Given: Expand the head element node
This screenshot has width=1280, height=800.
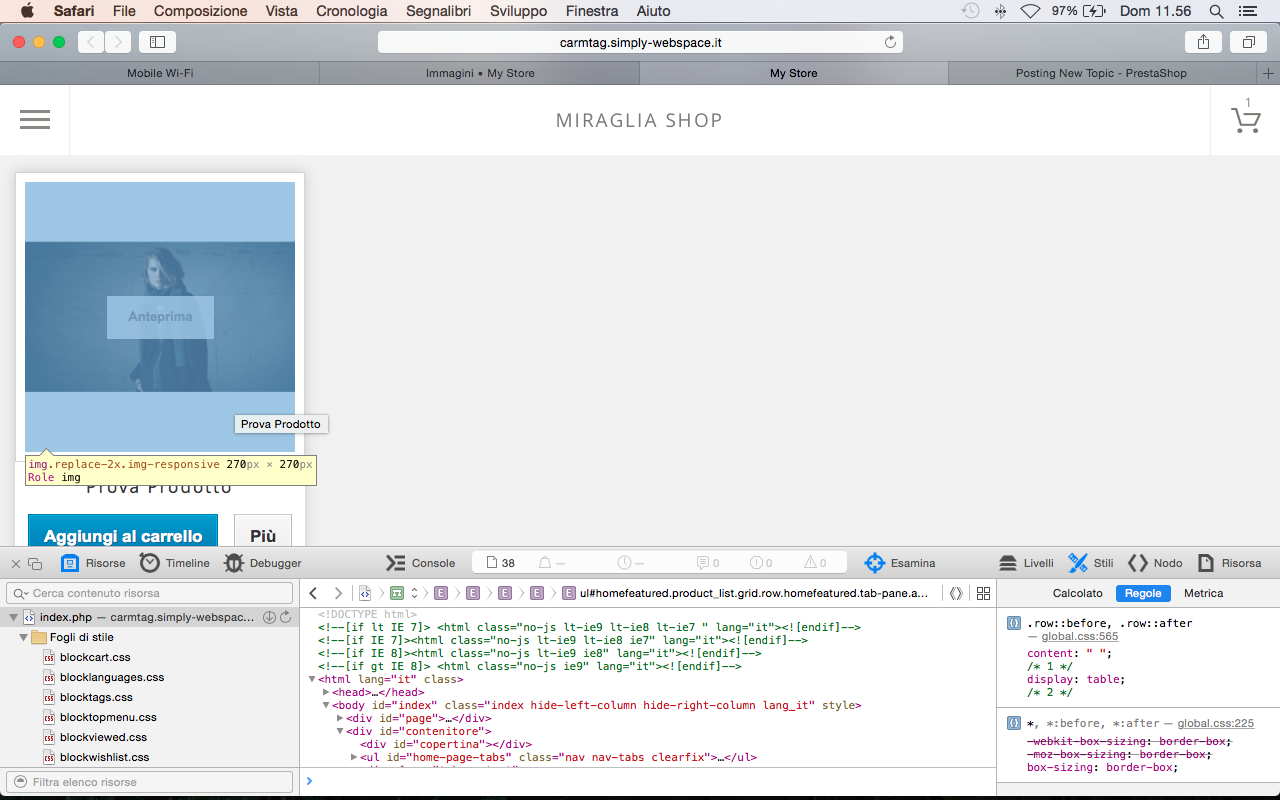Looking at the screenshot, I should (x=326, y=692).
